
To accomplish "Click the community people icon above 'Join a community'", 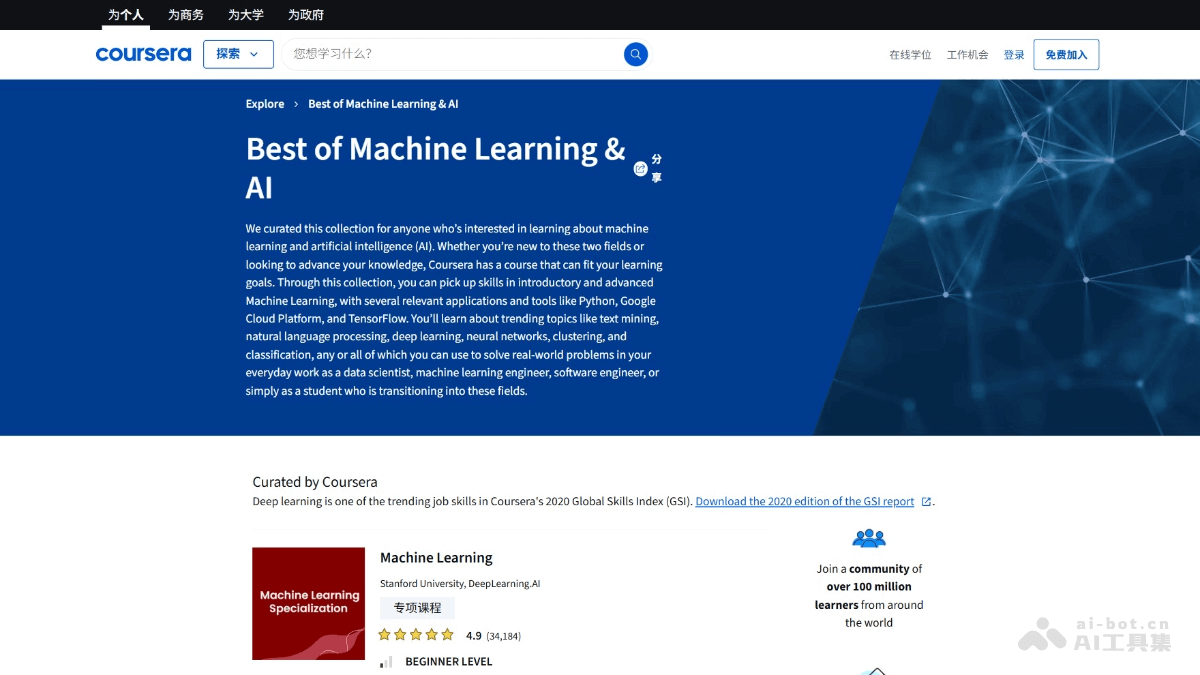I will click(x=869, y=537).
